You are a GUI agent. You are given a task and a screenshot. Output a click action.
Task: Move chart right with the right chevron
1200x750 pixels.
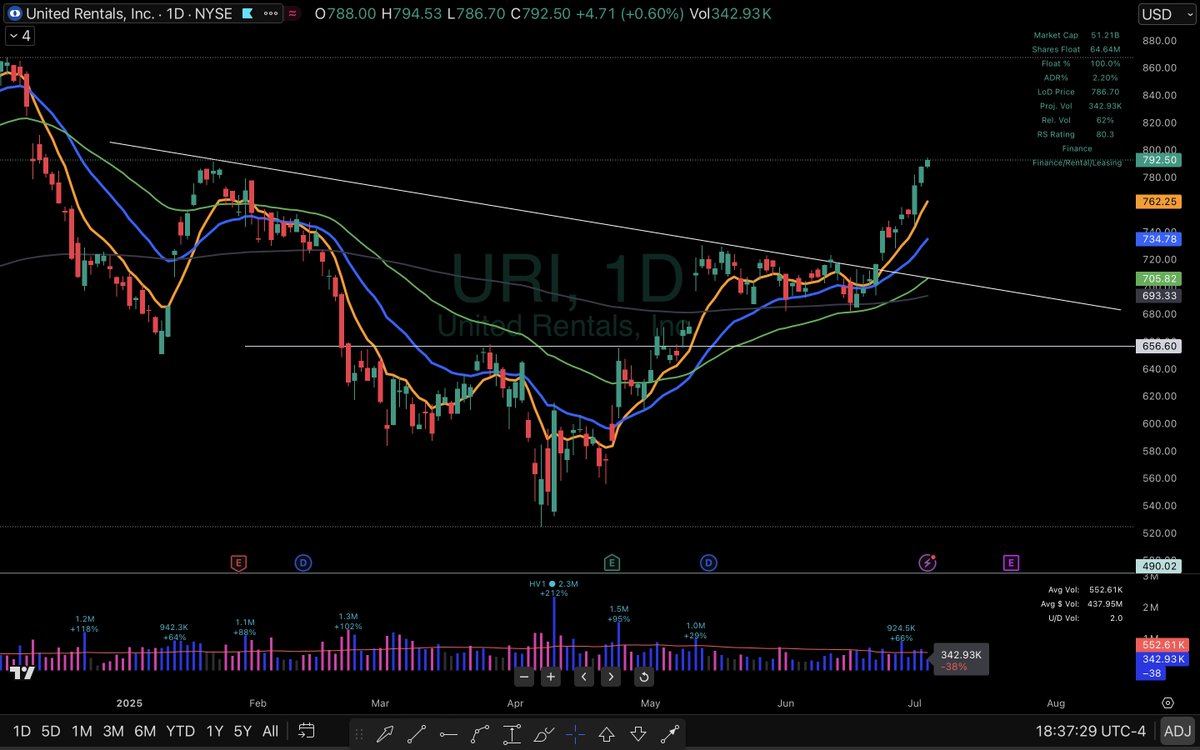[x=611, y=677]
